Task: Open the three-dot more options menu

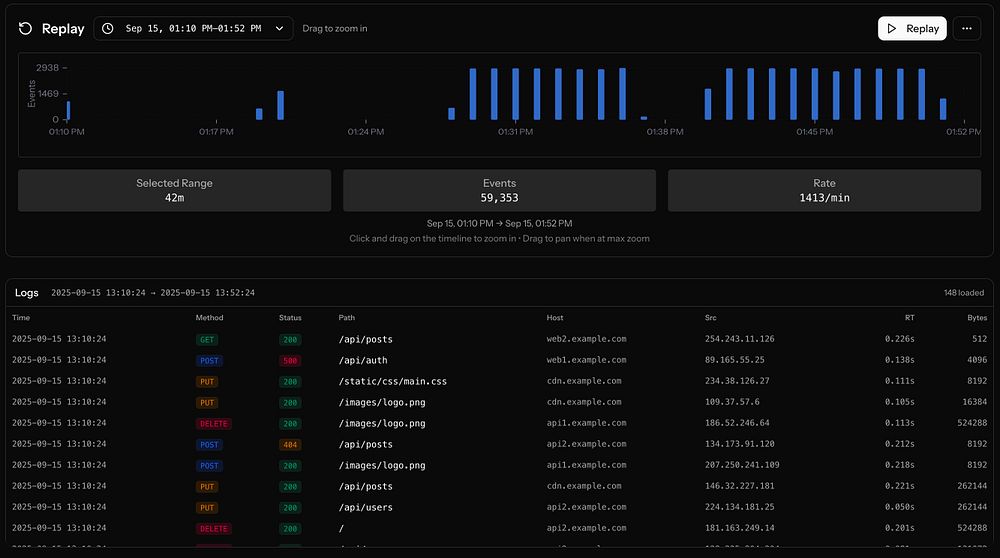Action: (966, 29)
